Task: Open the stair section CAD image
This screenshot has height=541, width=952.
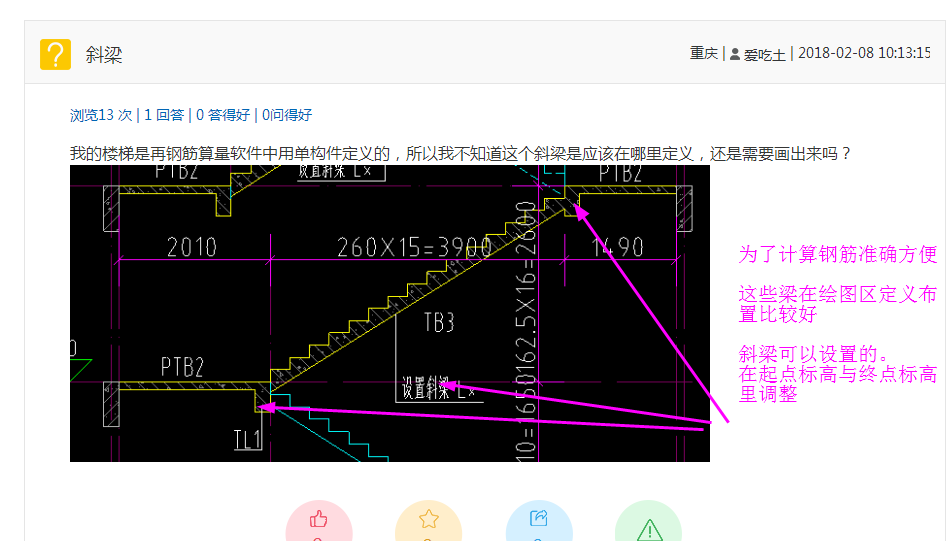Action: [x=390, y=313]
